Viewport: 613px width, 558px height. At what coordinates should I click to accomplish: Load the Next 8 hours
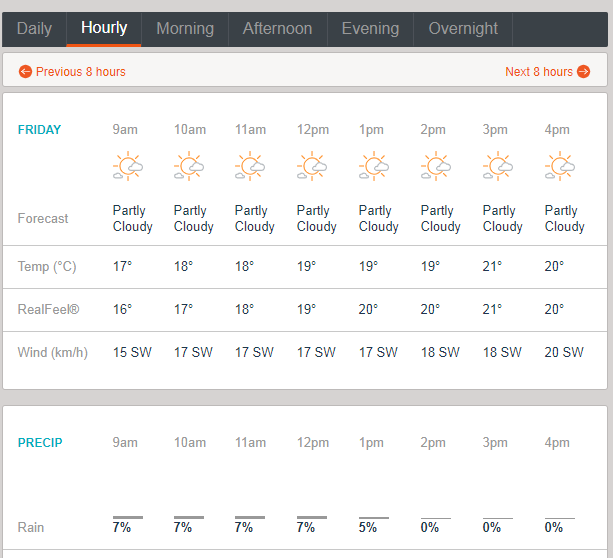tap(547, 72)
